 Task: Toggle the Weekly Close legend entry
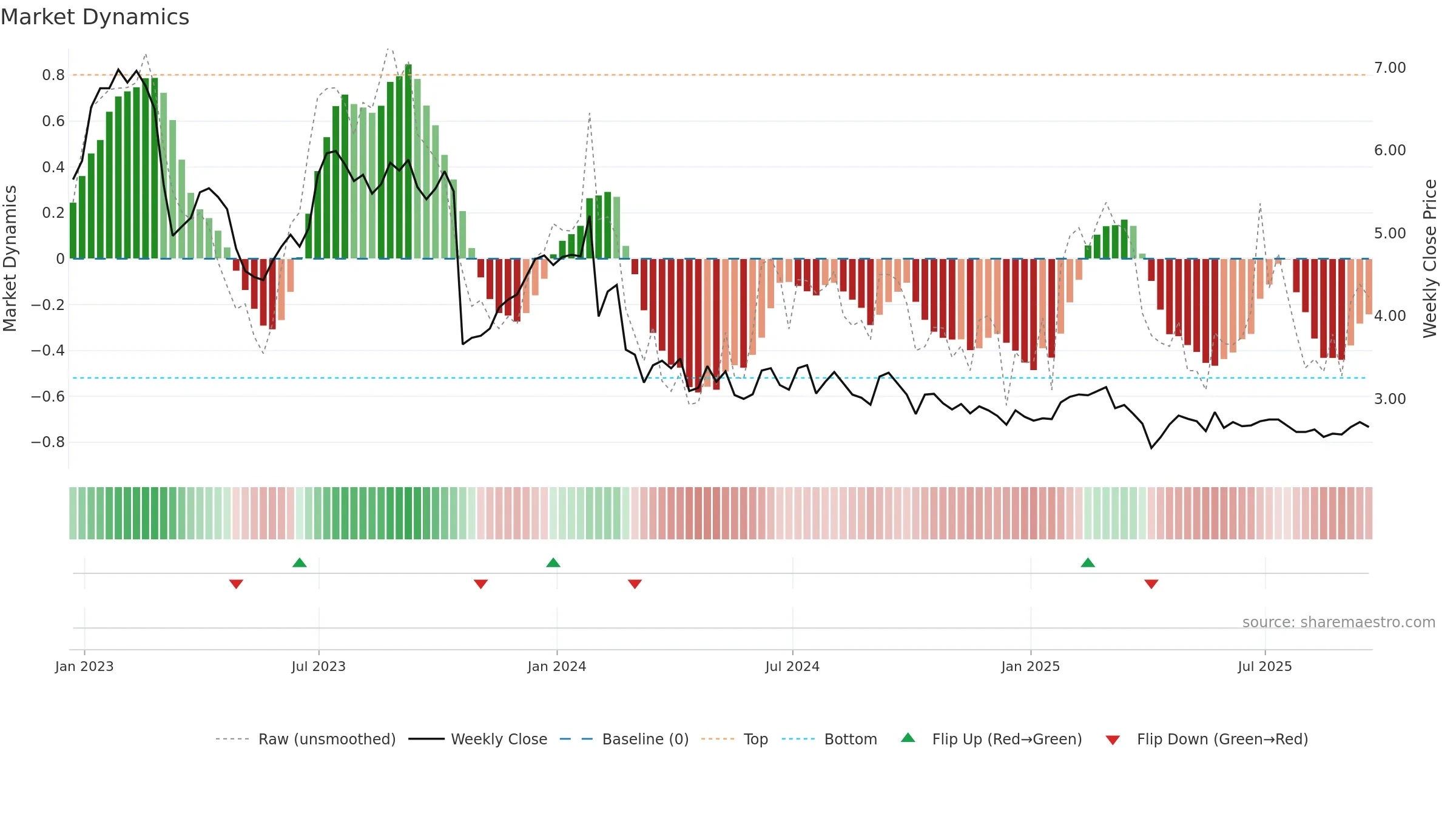[477, 739]
